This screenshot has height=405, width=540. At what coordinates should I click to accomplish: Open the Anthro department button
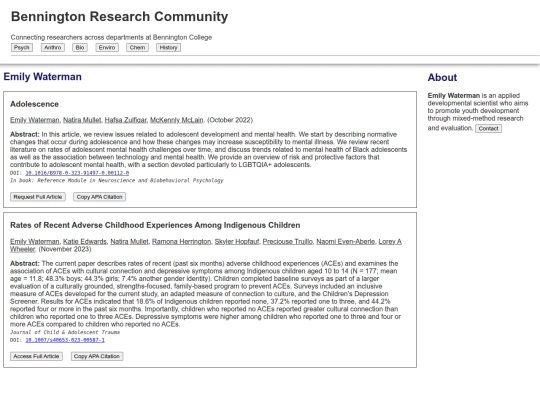[x=53, y=48]
